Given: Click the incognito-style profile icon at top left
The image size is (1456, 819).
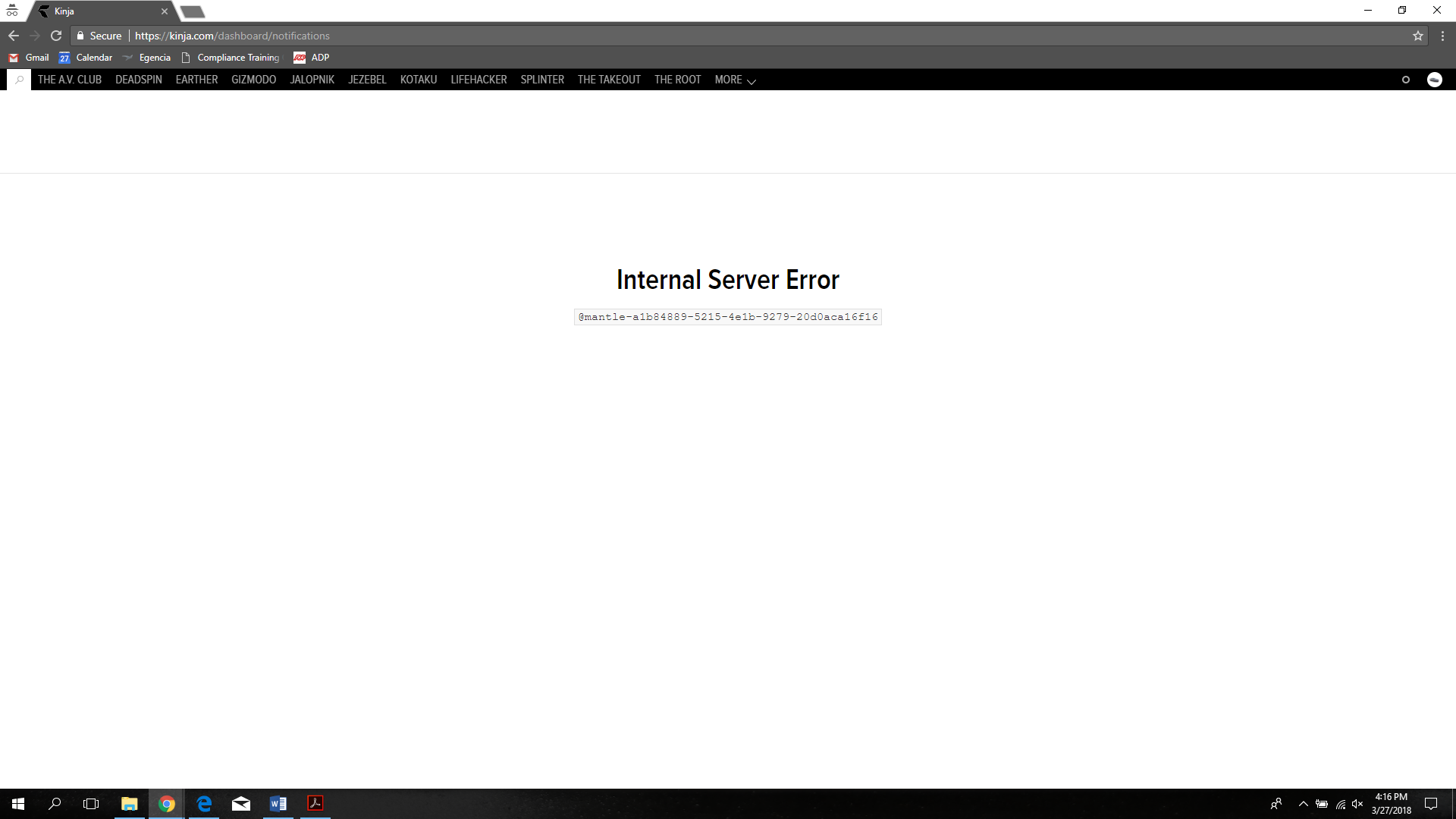Looking at the screenshot, I should tap(12, 11).
